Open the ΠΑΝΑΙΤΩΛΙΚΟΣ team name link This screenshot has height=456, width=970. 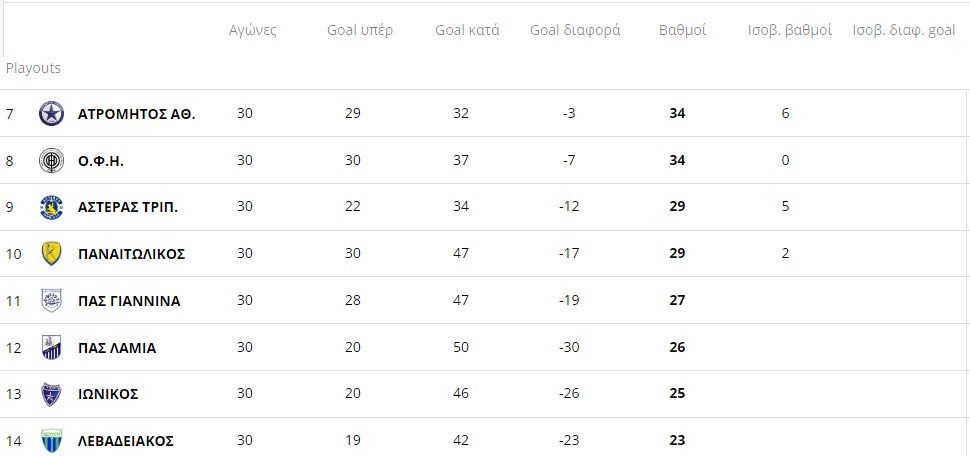coord(132,254)
